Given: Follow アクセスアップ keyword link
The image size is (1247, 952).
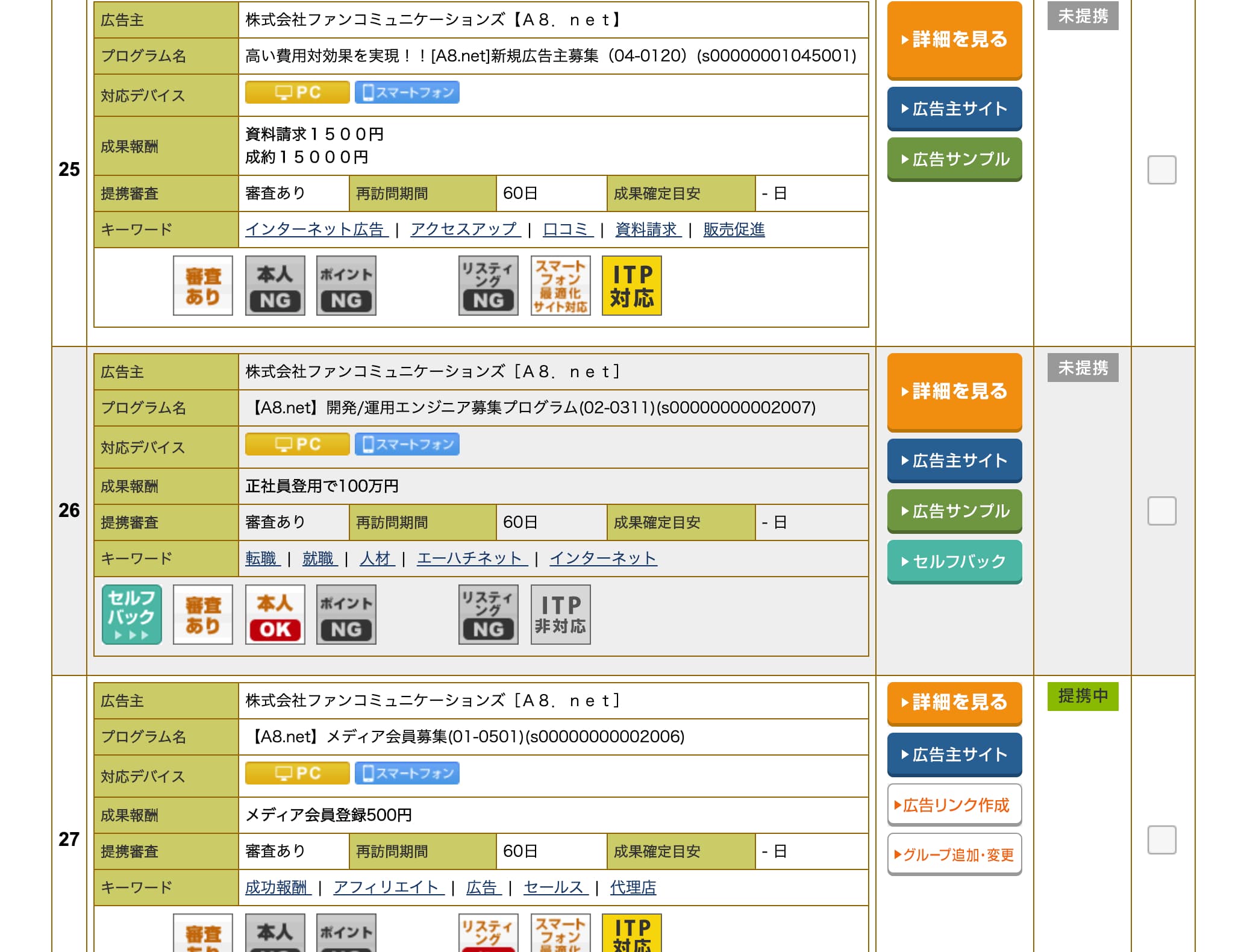Looking at the screenshot, I should [466, 230].
